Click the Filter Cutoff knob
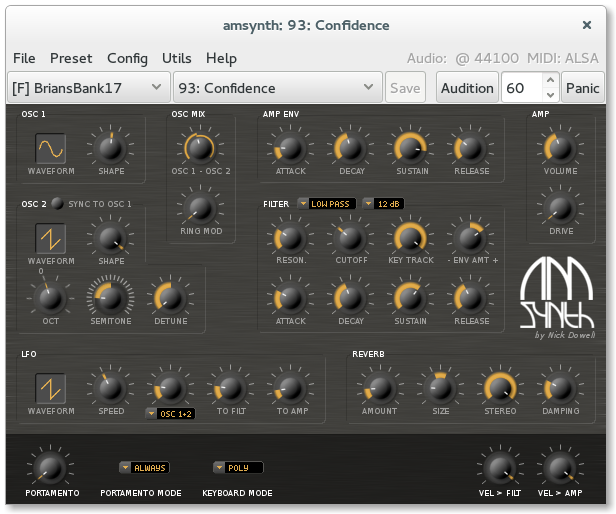This screenshot has height=514, width=616. tap(350, 238)
